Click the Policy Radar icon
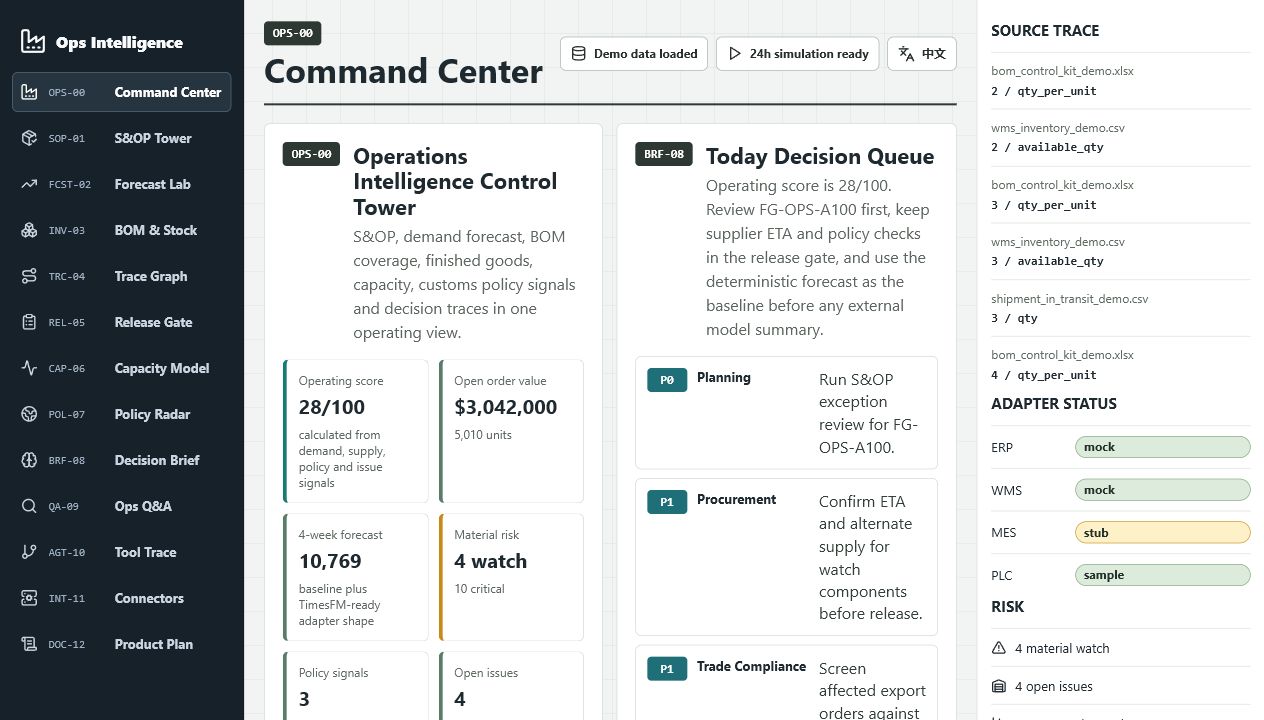The height and width of the screenshot is (720, 1264). (29, 414)
